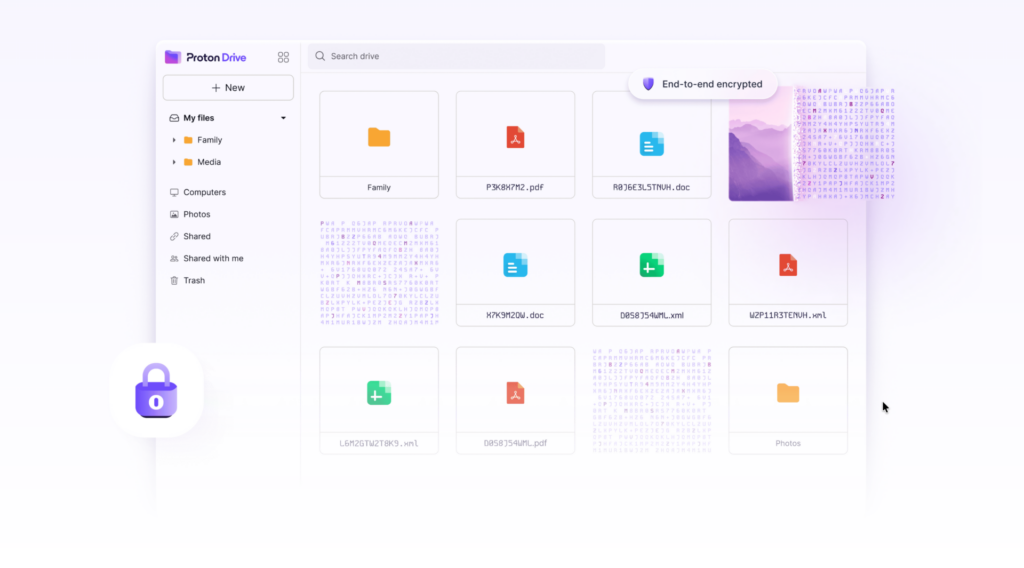Select the X7K9M2QW.doc file icon

[x=515, y=265]
